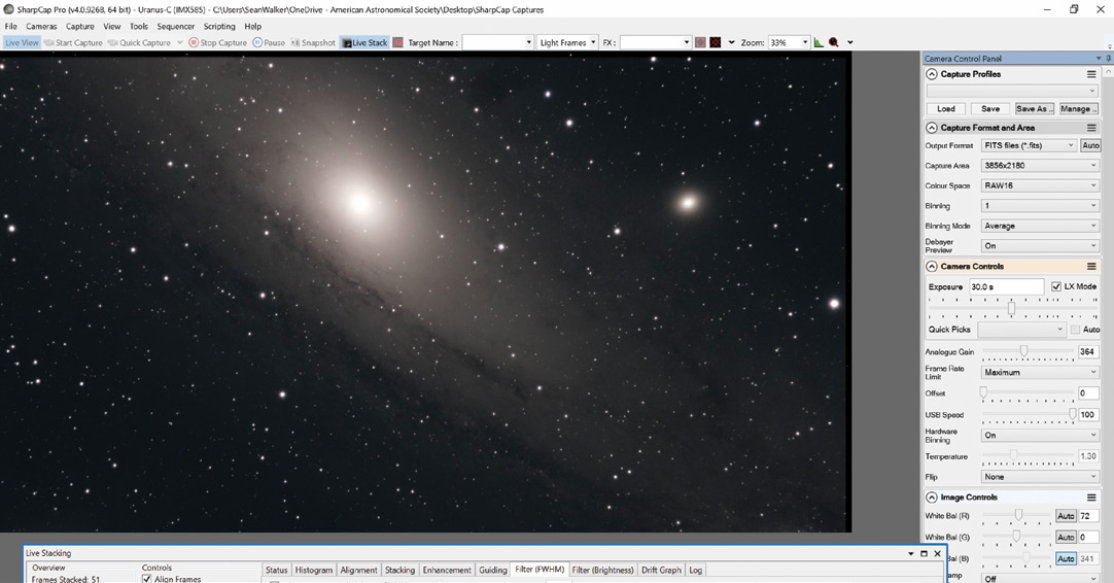Open the Capture Profiles hamburger menu

(1091, 74)
